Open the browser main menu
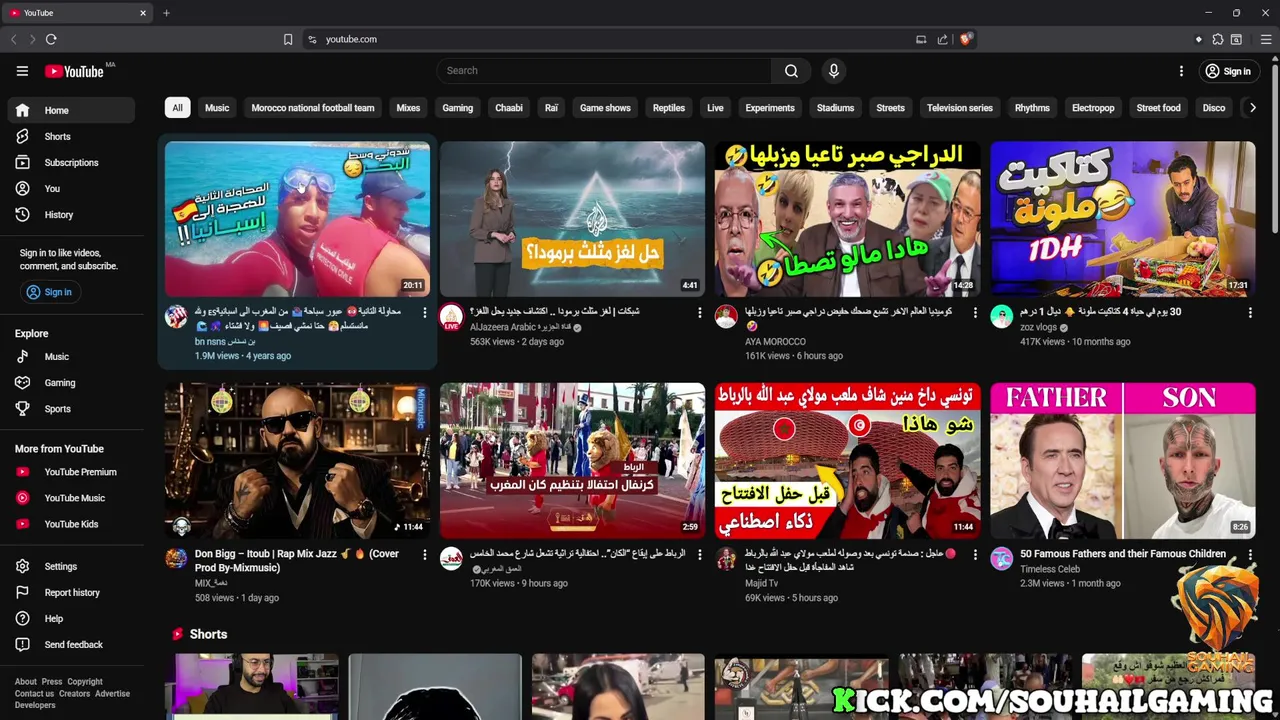 tap(1266, 39)
